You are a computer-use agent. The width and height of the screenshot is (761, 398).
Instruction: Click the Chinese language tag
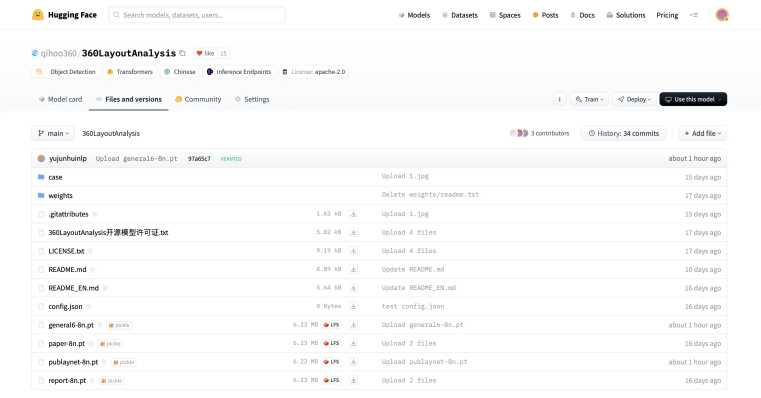click(180, 72)
